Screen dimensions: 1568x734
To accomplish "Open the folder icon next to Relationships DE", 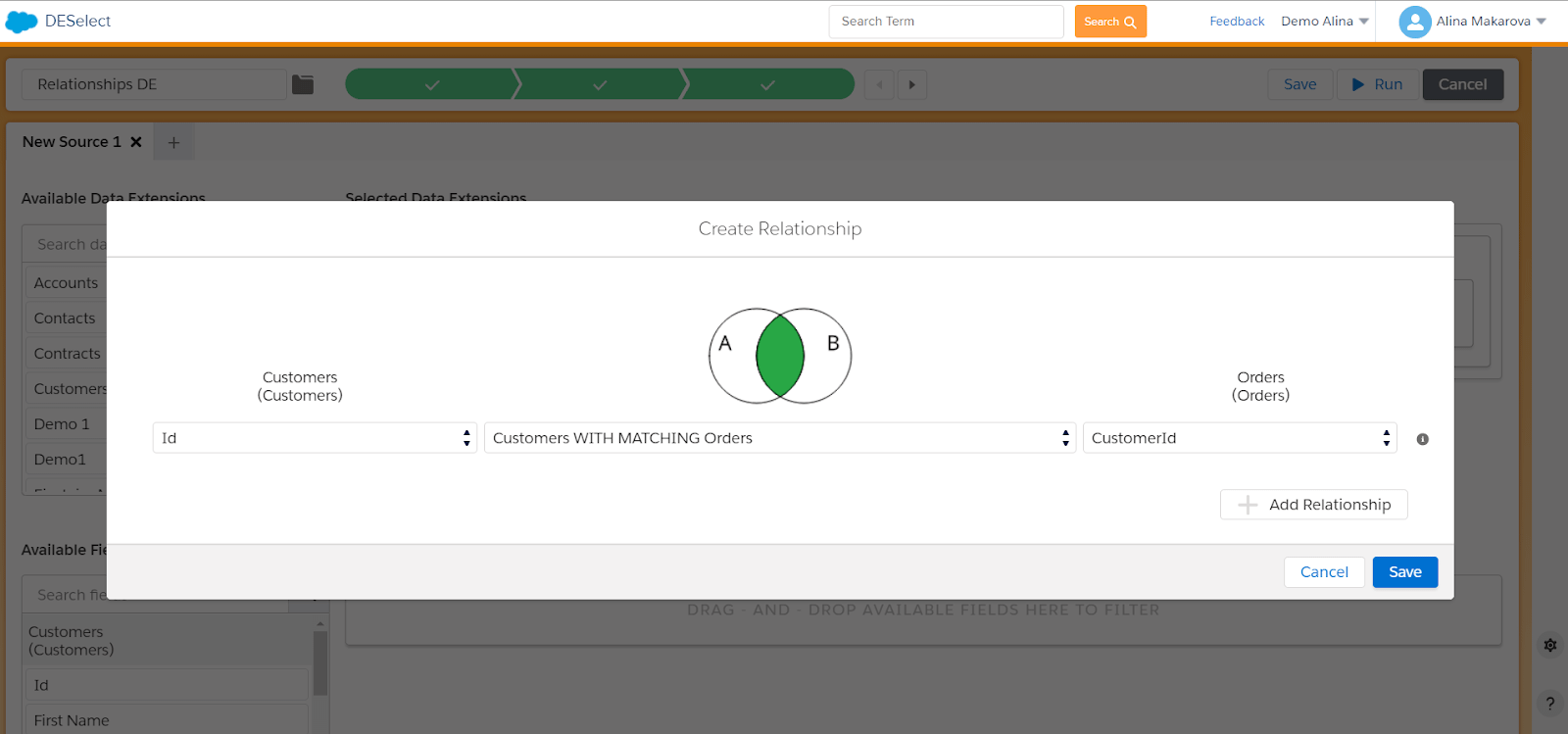I will click(303, 85).
